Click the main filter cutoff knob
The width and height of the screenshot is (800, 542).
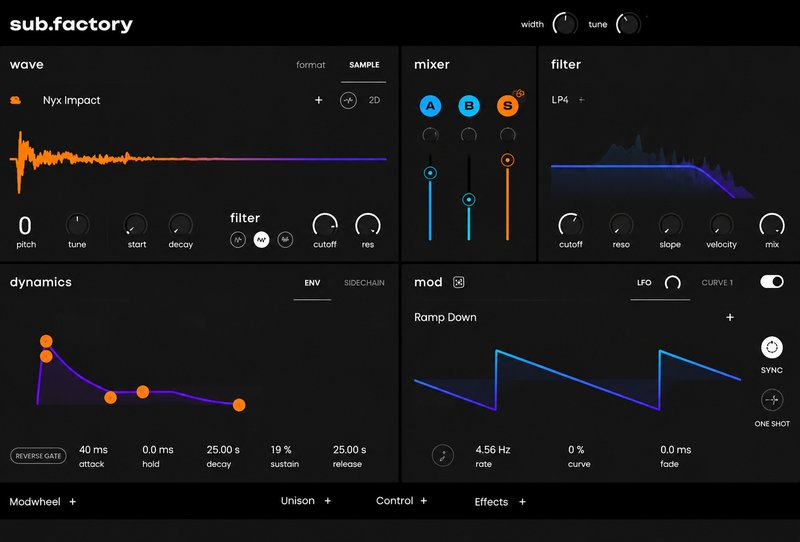coord(570,225)
